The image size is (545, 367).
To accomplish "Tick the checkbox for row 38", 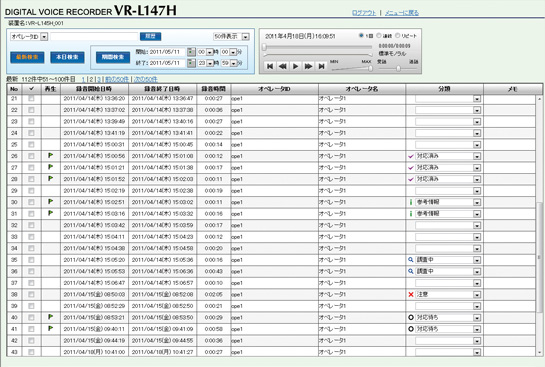I will point(31,294).
